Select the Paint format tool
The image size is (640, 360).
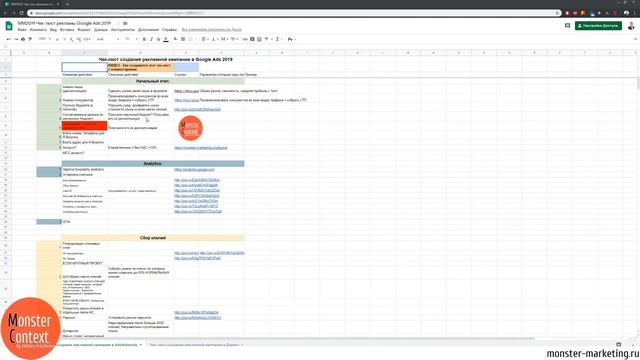30,39
